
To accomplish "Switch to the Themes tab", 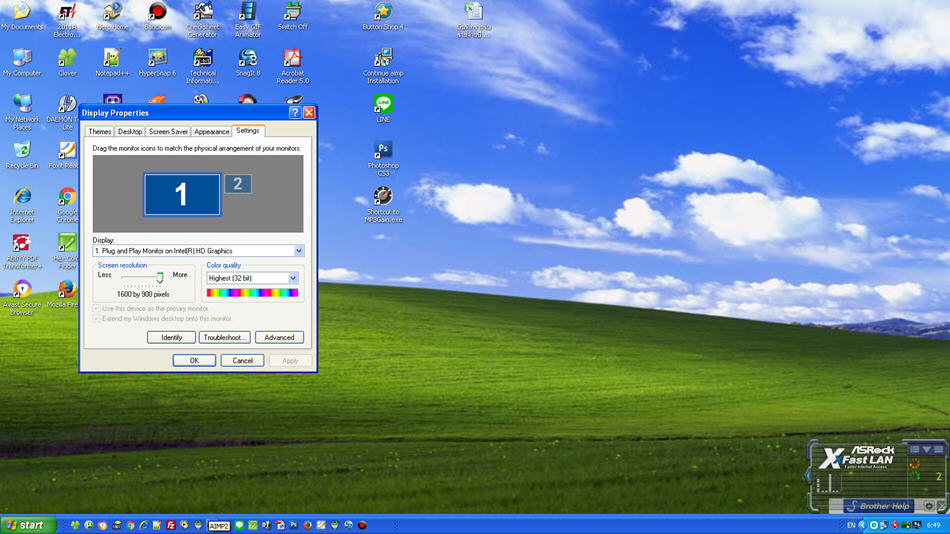I will tap(99, 132).
